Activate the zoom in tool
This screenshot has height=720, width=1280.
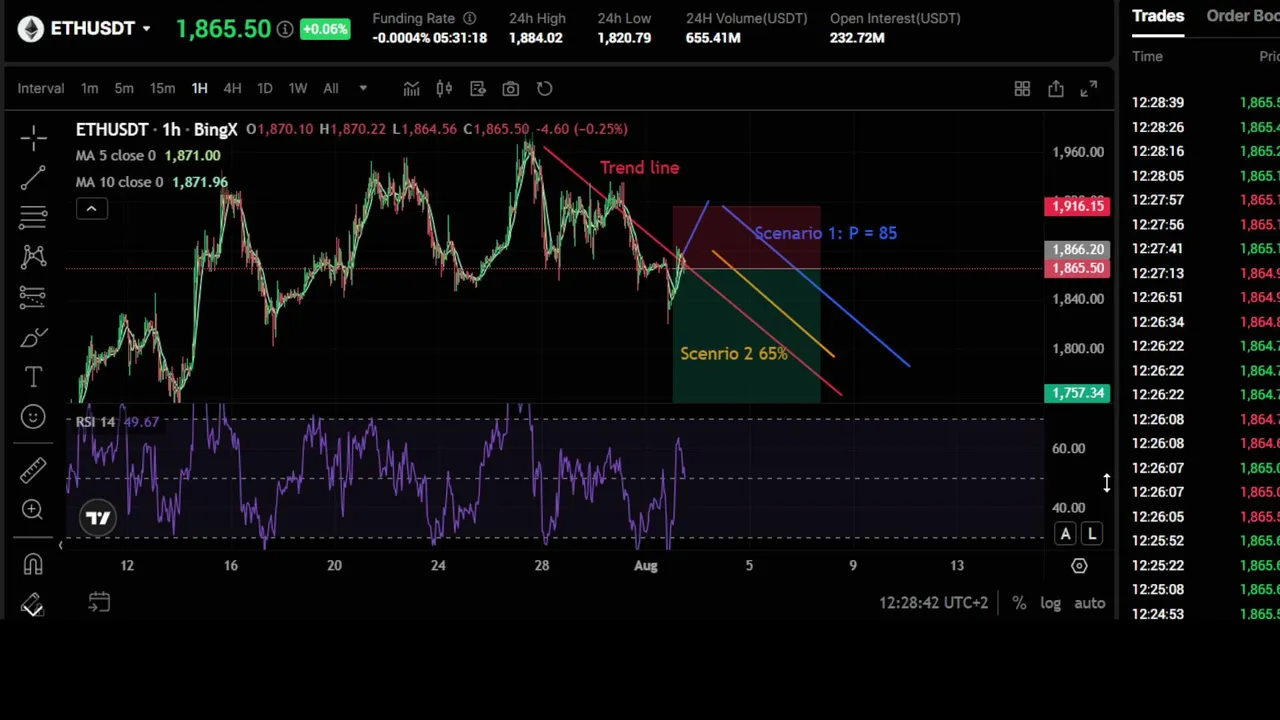click(33, 510)
